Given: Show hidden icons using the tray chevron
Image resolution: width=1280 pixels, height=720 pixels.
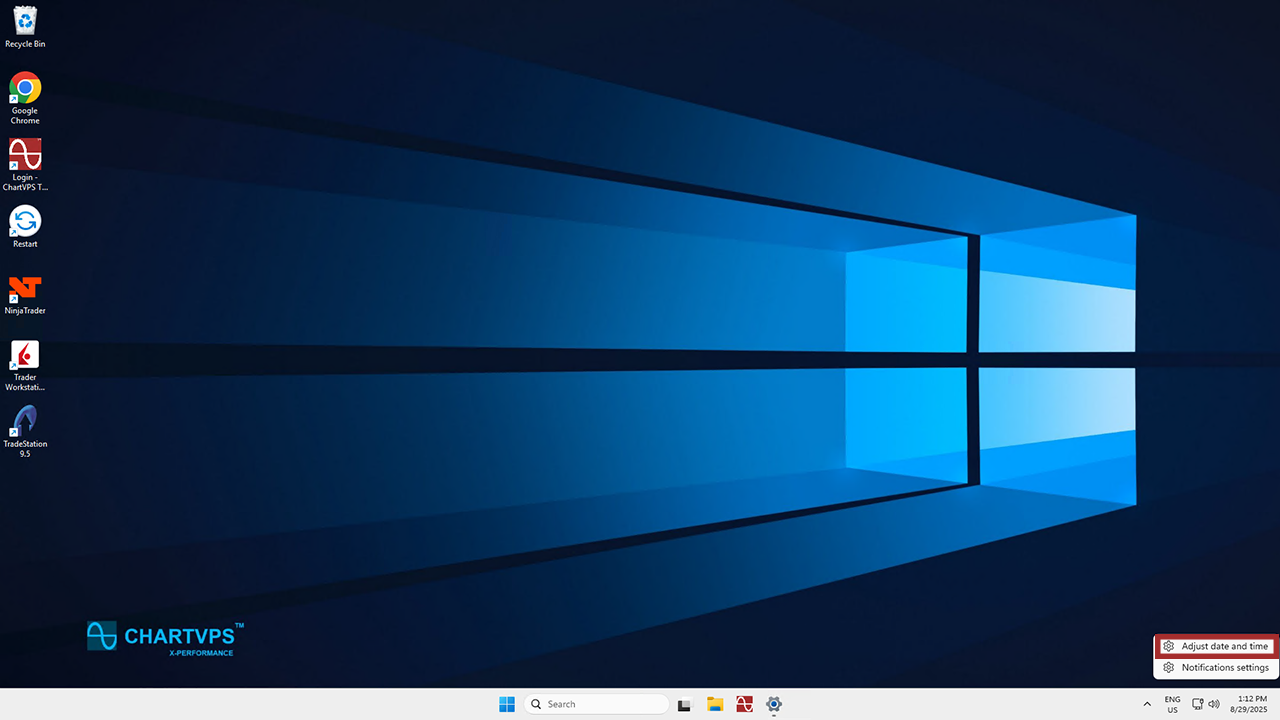Looking at the screenshot, I should pyautogui.click(x=1147, y=704).
